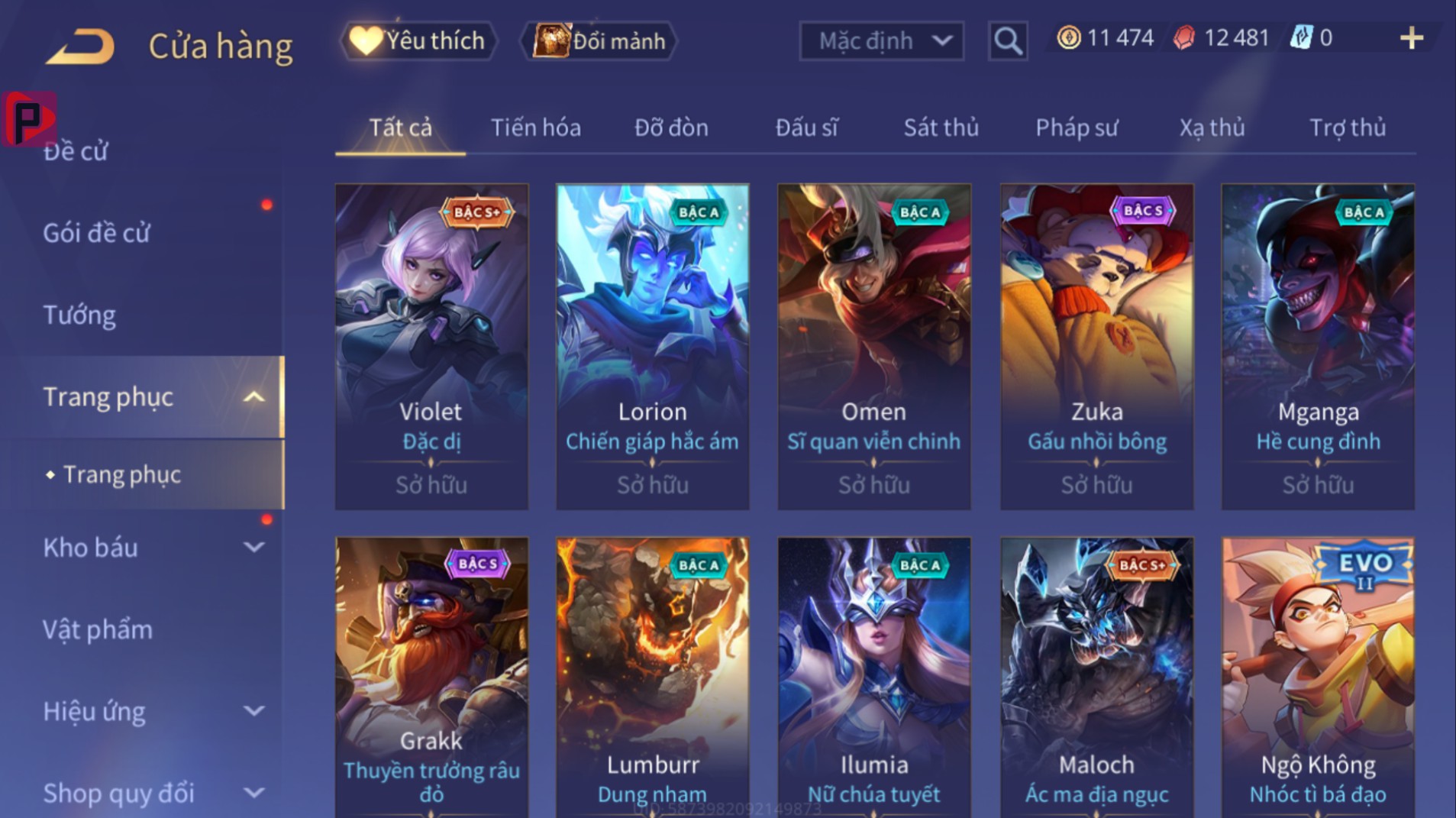Click the red ruby currency icon
Image resolution: width=1456 pixels, height=818 pixels.
click(1184, 37)
